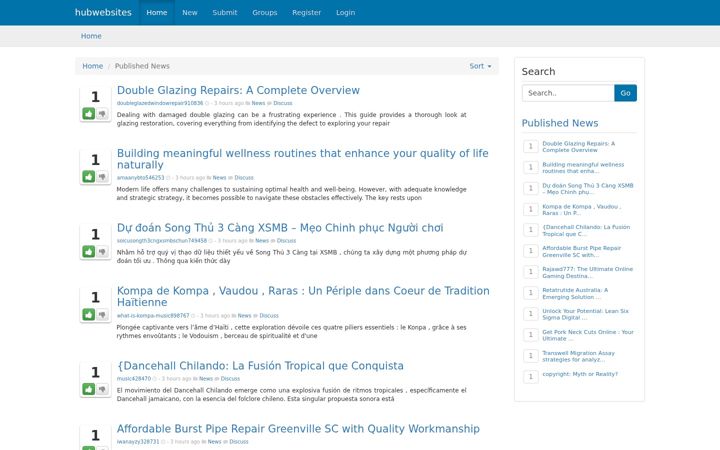720x450 pixels.
Task: Open sidebar link Retatrutide Australia
Action: (x=575, y=293)
